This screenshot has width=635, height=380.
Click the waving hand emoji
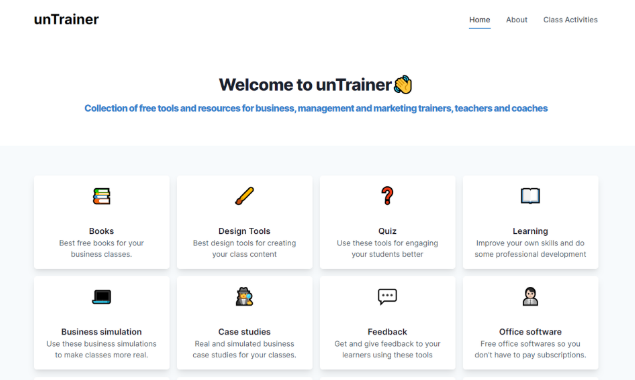[x=403, y=85]
